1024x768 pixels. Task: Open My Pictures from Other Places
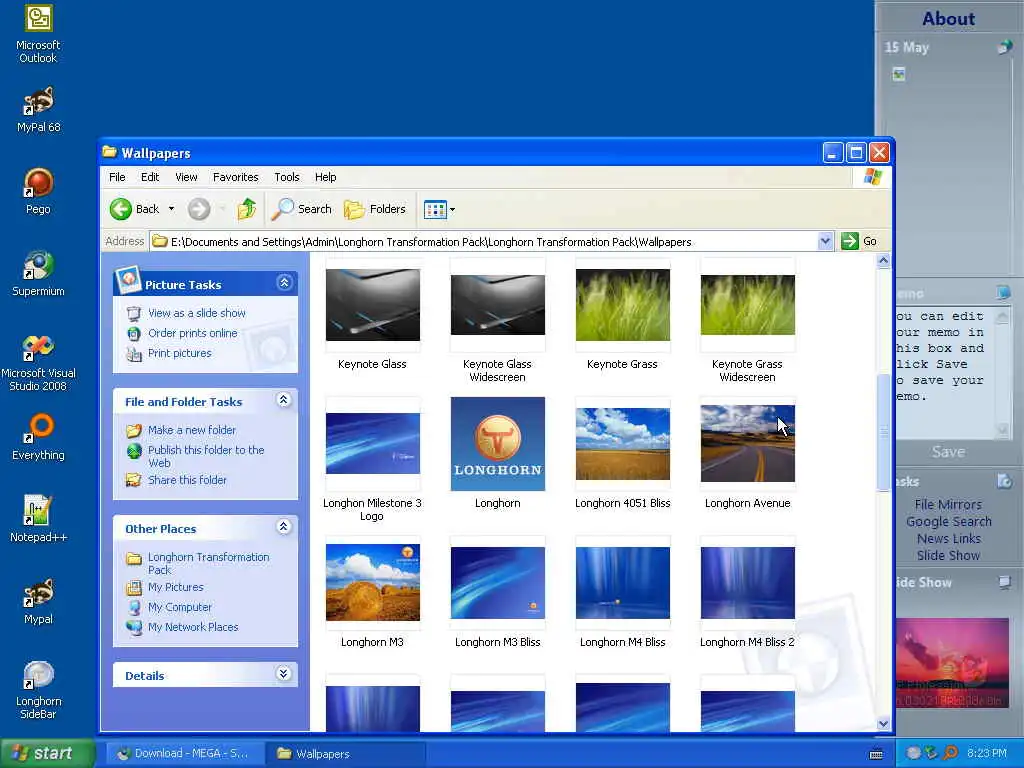176,587
